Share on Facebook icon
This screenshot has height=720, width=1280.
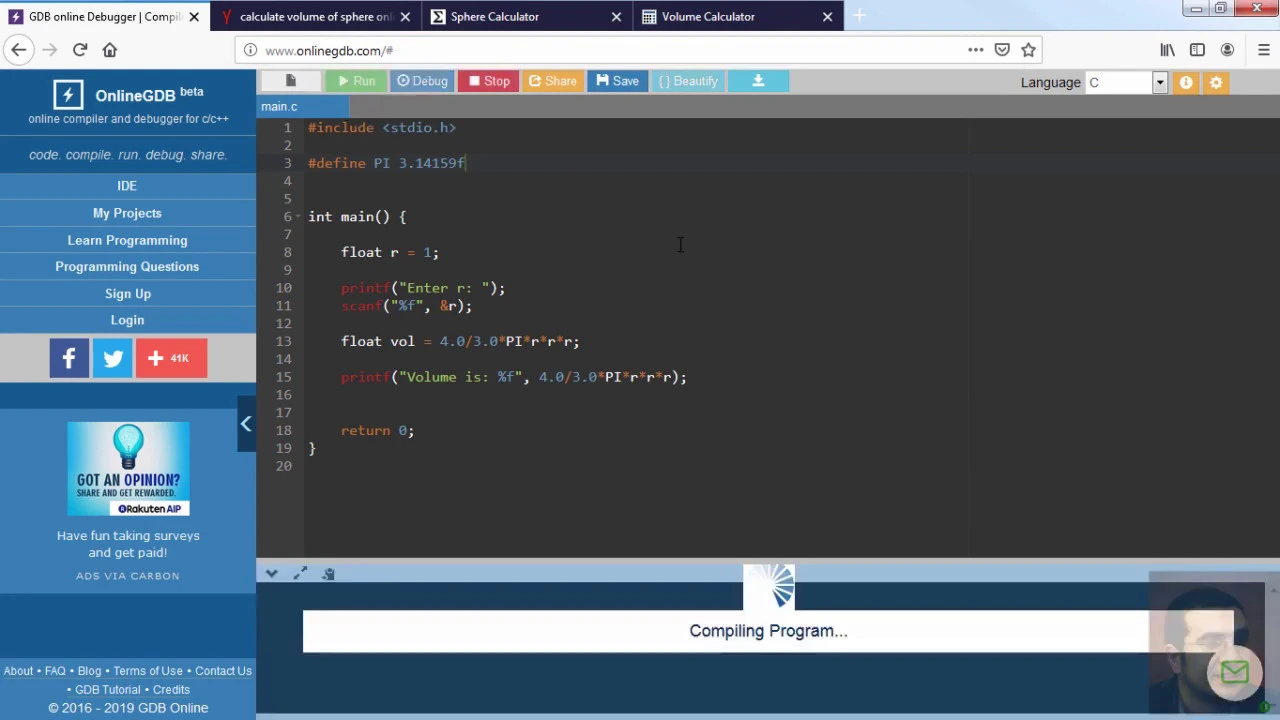pyautogui.click(x=69, y=358)
